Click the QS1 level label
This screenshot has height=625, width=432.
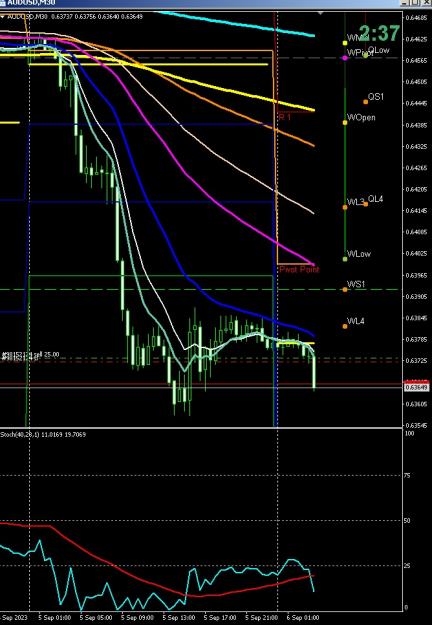point(376,96)
